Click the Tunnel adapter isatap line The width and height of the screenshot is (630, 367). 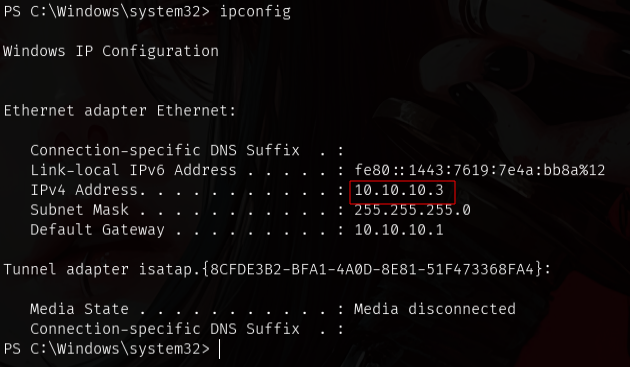click(277, 269)
